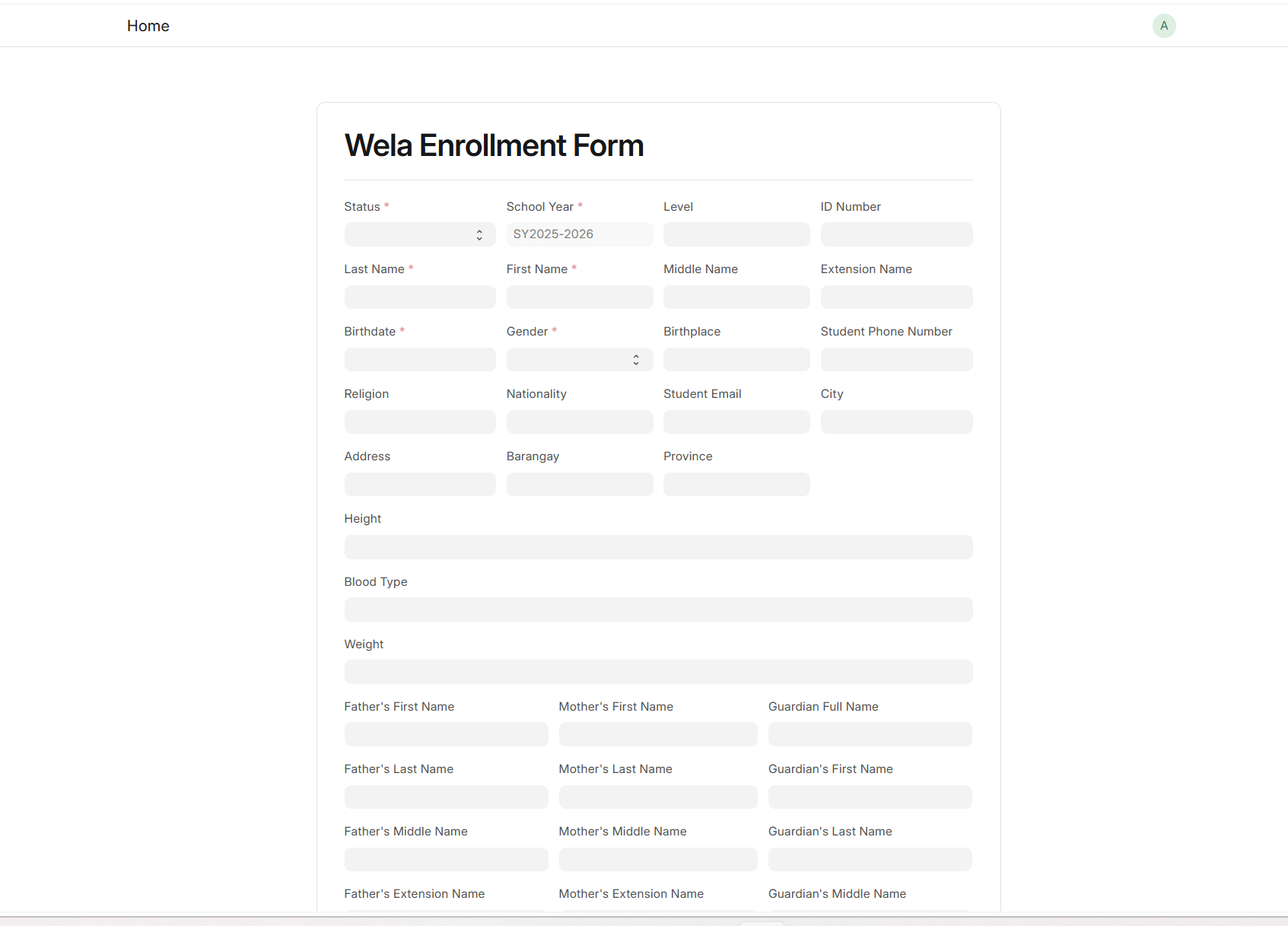This screenshot has width=1288, height=926.
Task: Select the Student Email input
Action: click(x=736, y=422)
